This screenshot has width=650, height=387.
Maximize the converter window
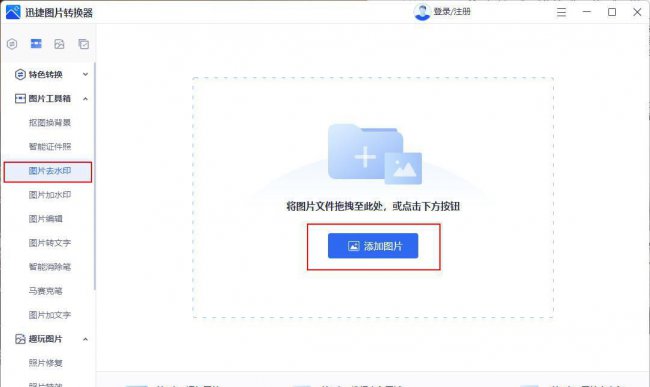[612, 12]
